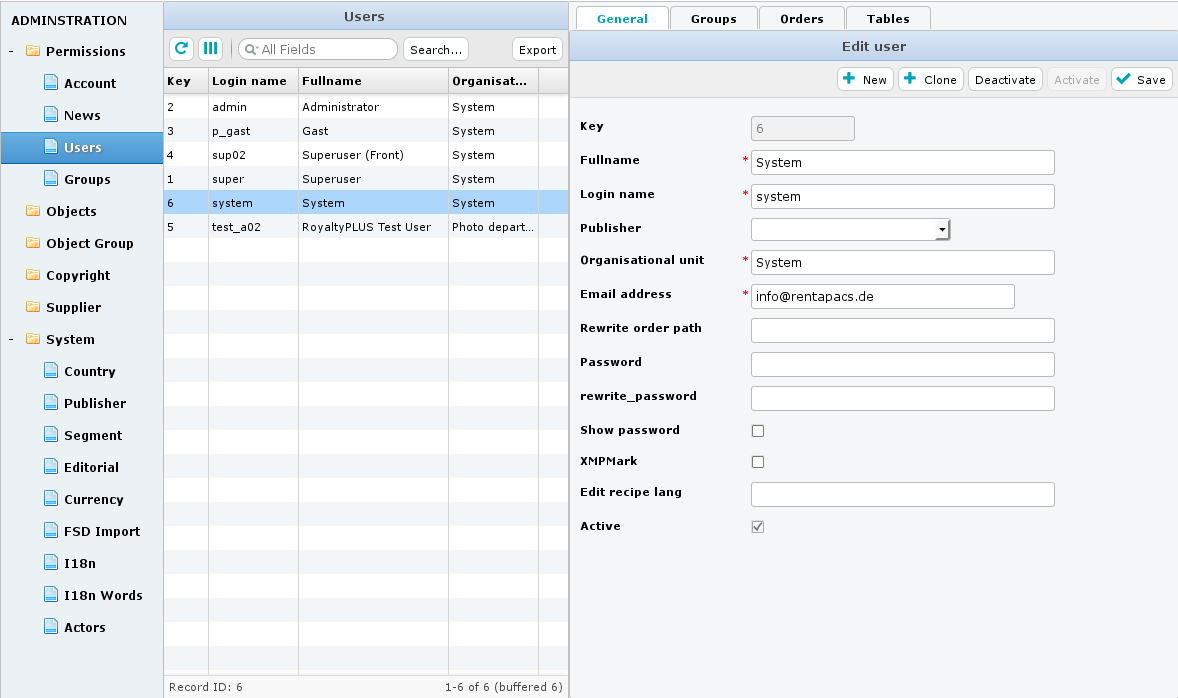Viewport: 1178px width, 698px height.
Task: Open the Publisher document in System
Action: point(94,403)
